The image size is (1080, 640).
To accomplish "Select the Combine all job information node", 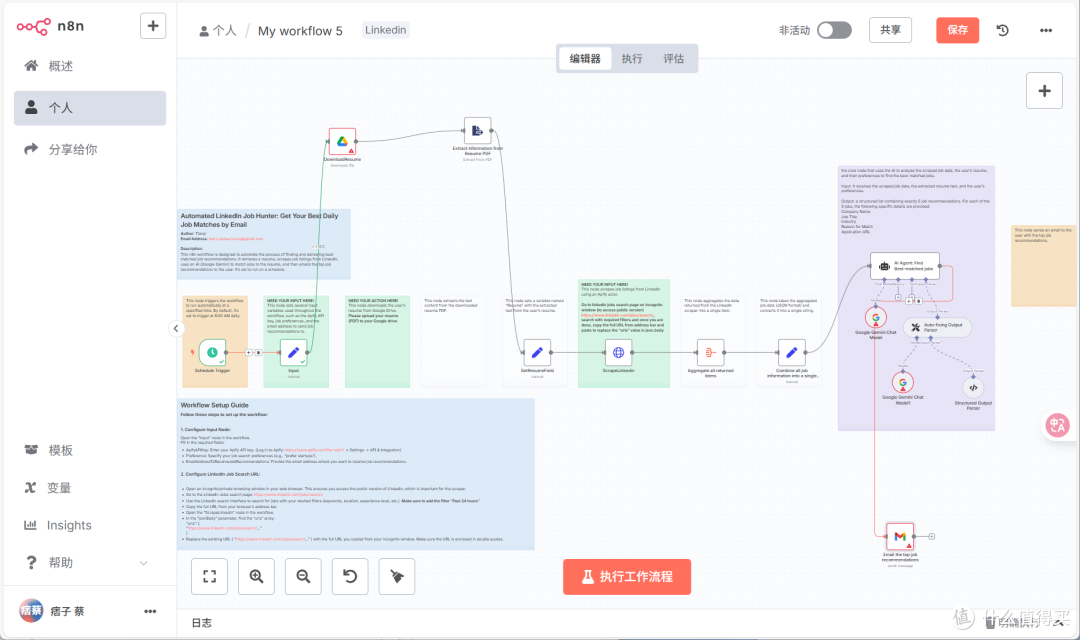I will point(791,353).
